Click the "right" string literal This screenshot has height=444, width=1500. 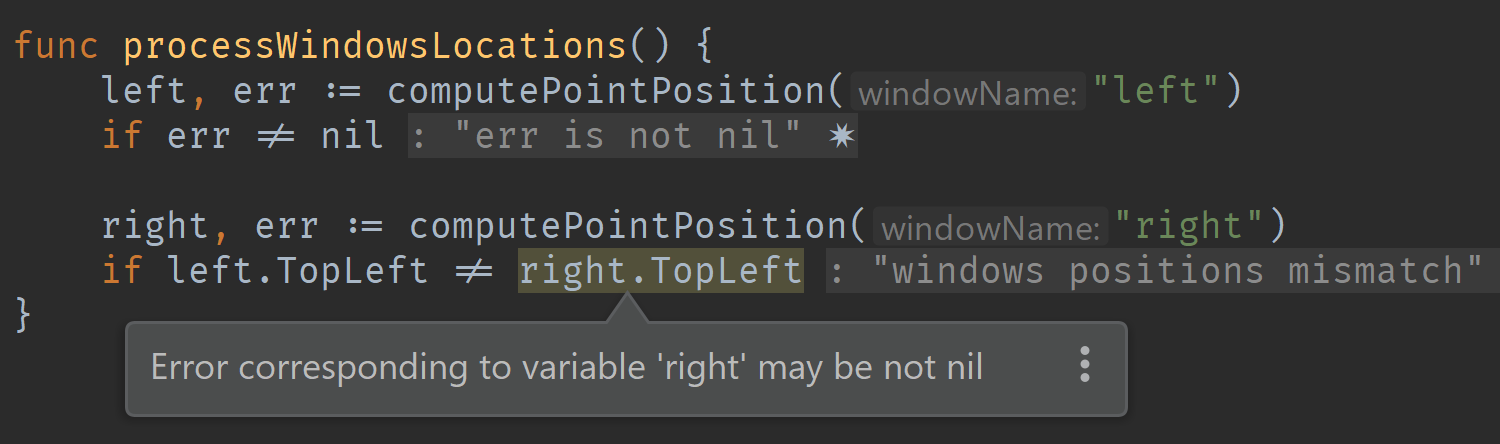coord(1189,226)
